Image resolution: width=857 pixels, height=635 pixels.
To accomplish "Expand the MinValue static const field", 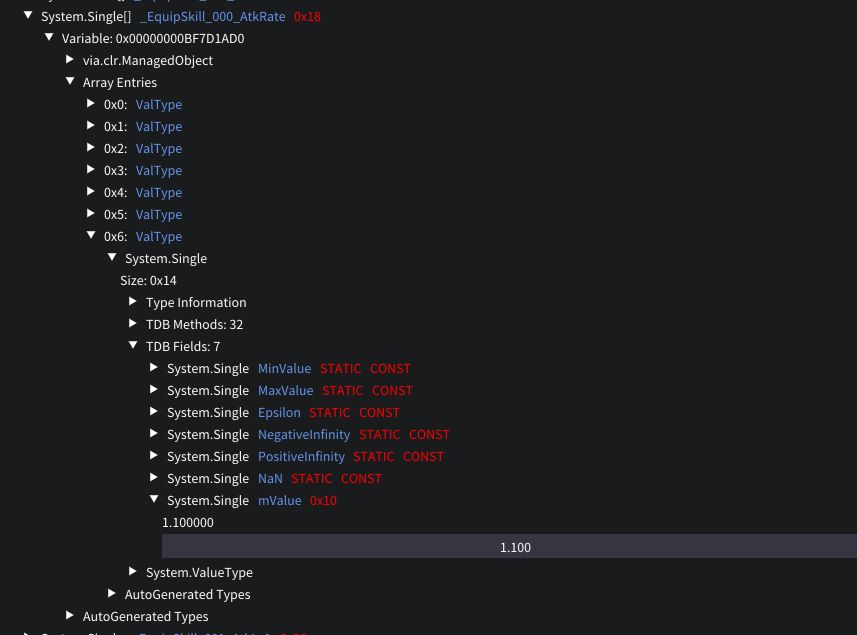I will tap(154, 368).
